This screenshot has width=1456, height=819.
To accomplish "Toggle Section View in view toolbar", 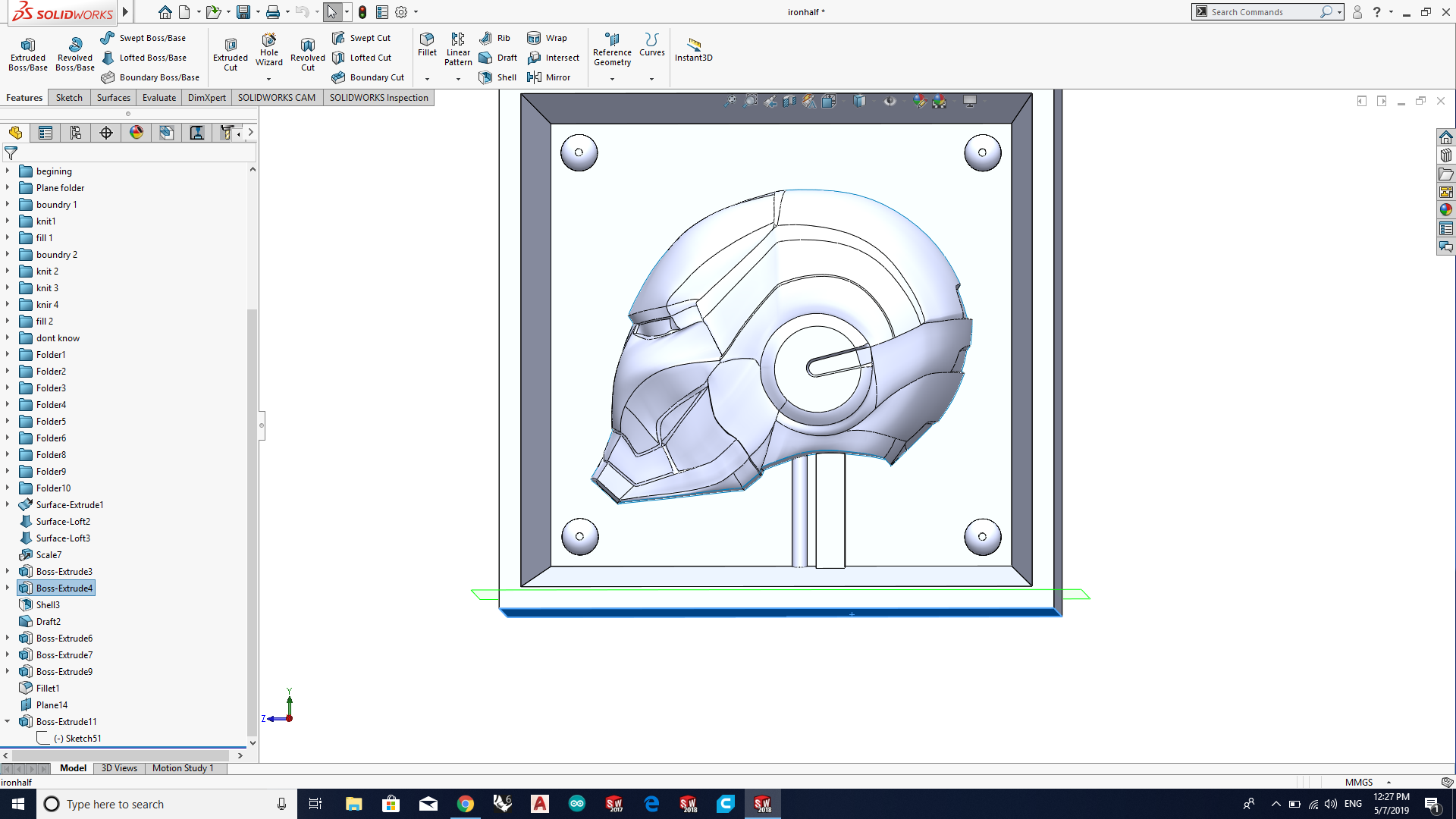I will click(x=789, y=101).
